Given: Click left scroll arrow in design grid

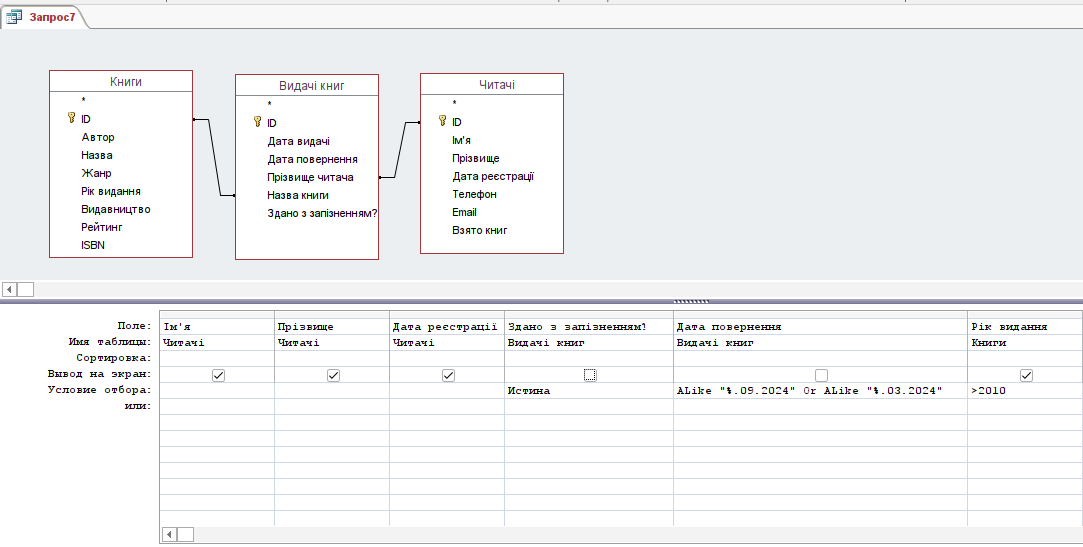Looking at the screenshot, I should click(x=169, y=535).
